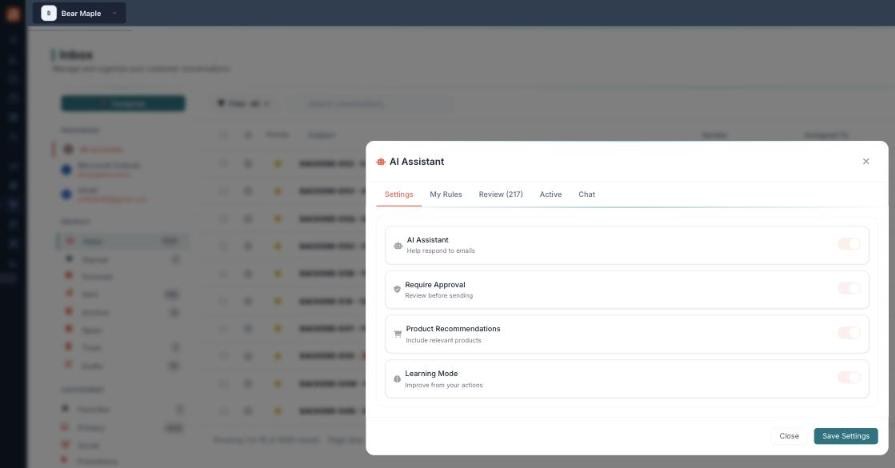Click the icon in Learning Mode row
Viewport: 895px width, 468px height.
pos(397,379)
